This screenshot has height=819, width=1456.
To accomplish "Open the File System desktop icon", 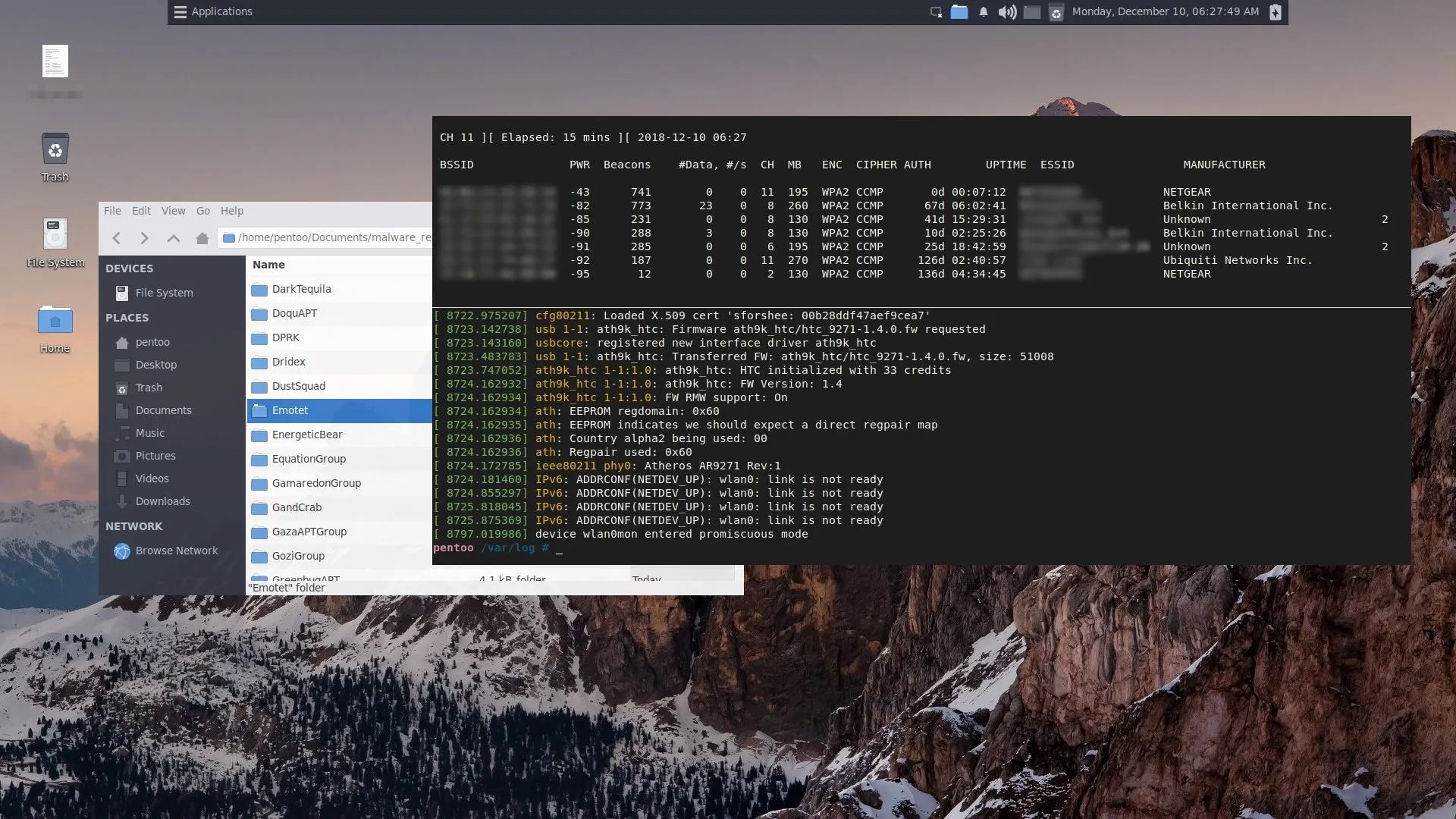I will coord(55,243).
